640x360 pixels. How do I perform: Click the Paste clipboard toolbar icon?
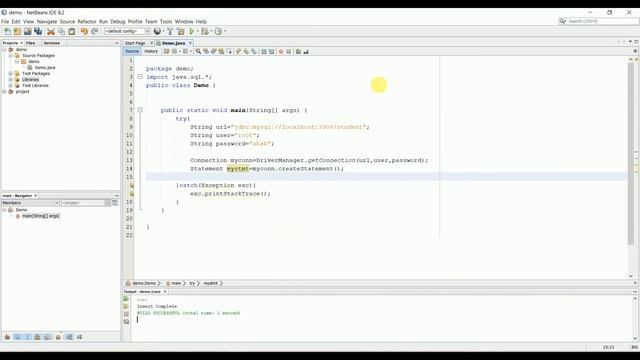coord(72,31)
